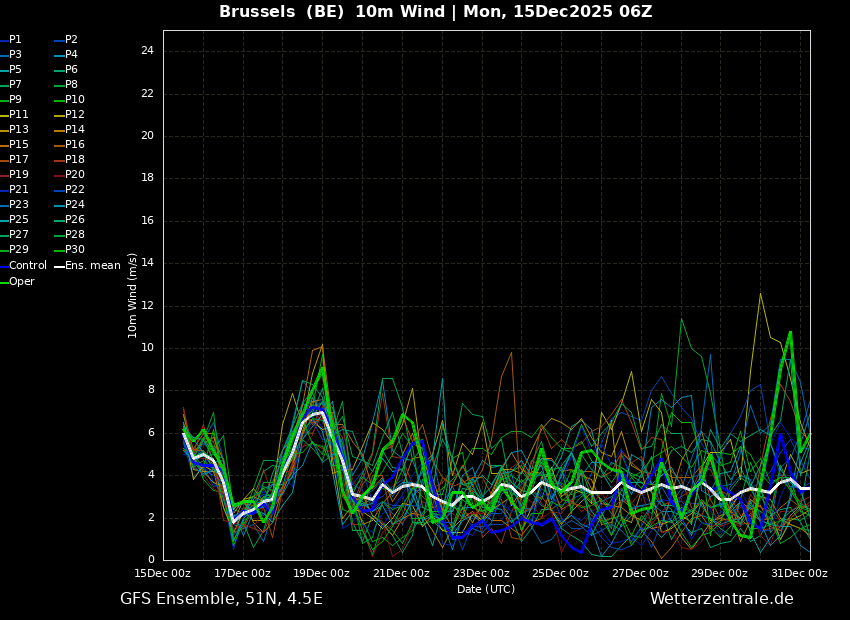The width and height of the screenshot is (850, 620).
Task: Click the green Oper line swatch
Action: pyautogui.click(x=4, y=282)
